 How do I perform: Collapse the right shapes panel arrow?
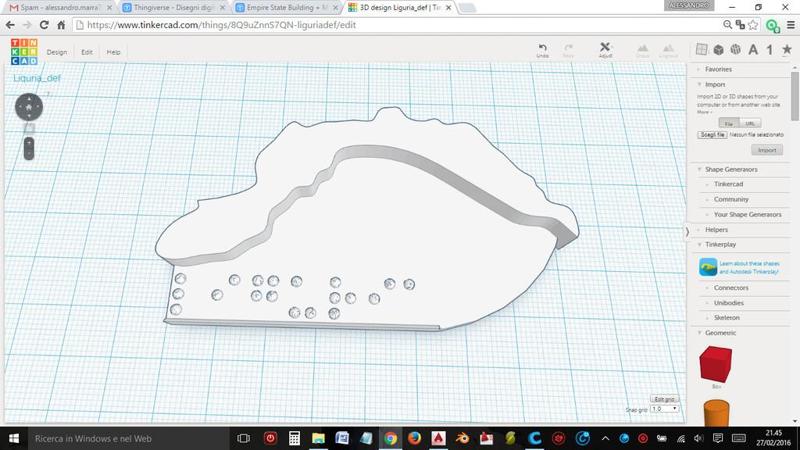687,232
